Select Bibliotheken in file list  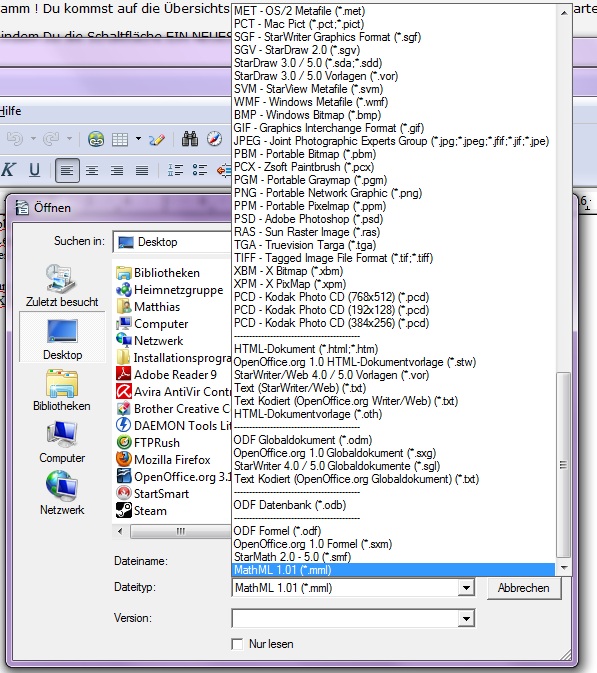point(158,273)
